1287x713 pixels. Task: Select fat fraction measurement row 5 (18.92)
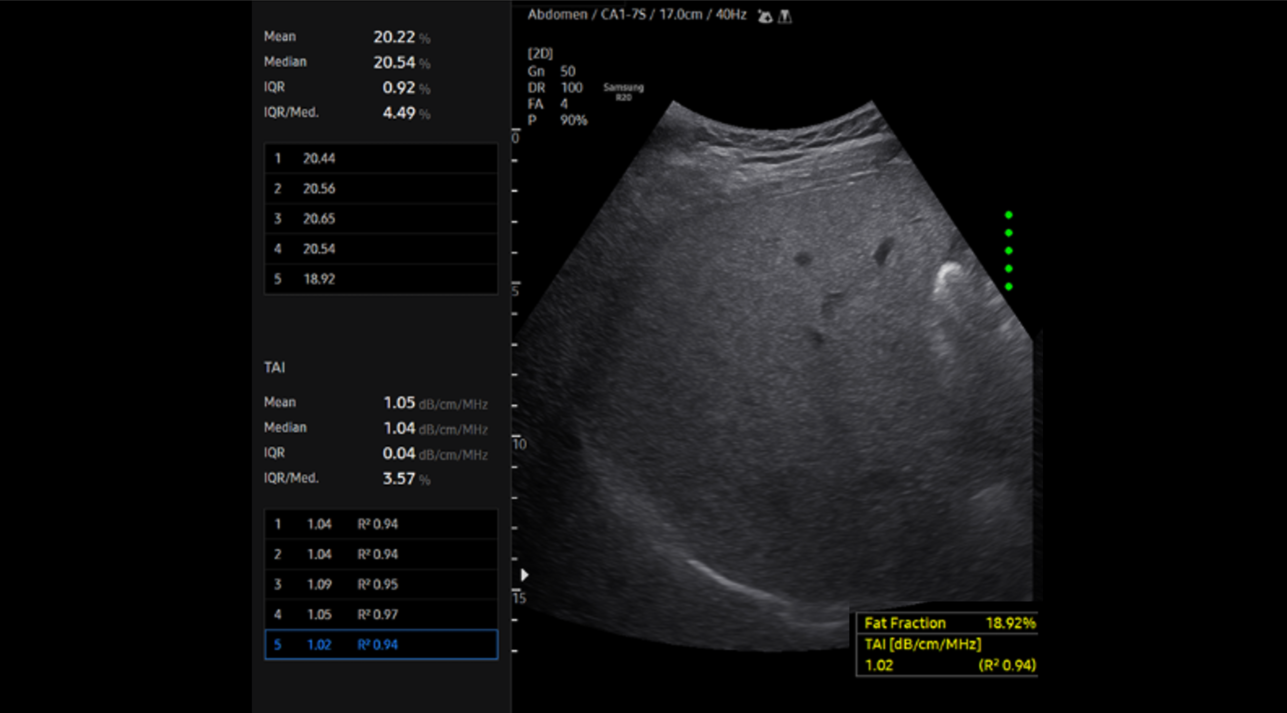click(x=381, y=279)
